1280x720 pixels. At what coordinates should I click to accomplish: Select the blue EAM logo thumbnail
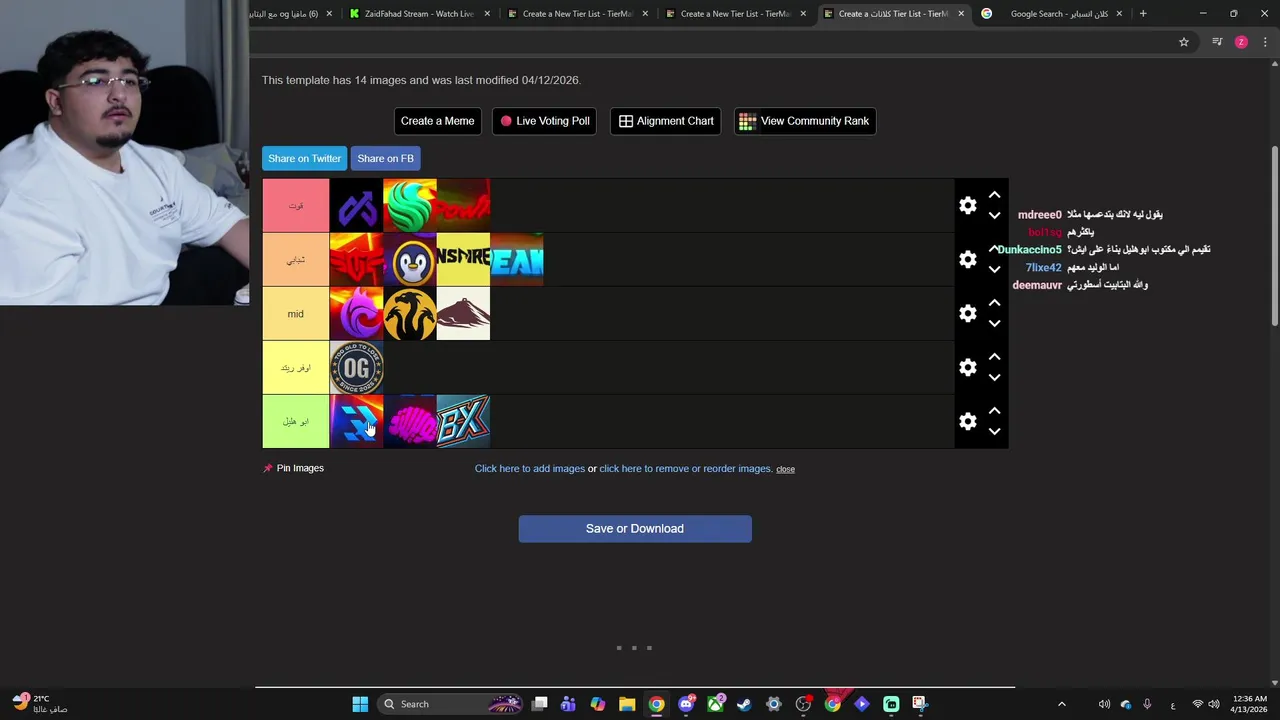point(517,259)
